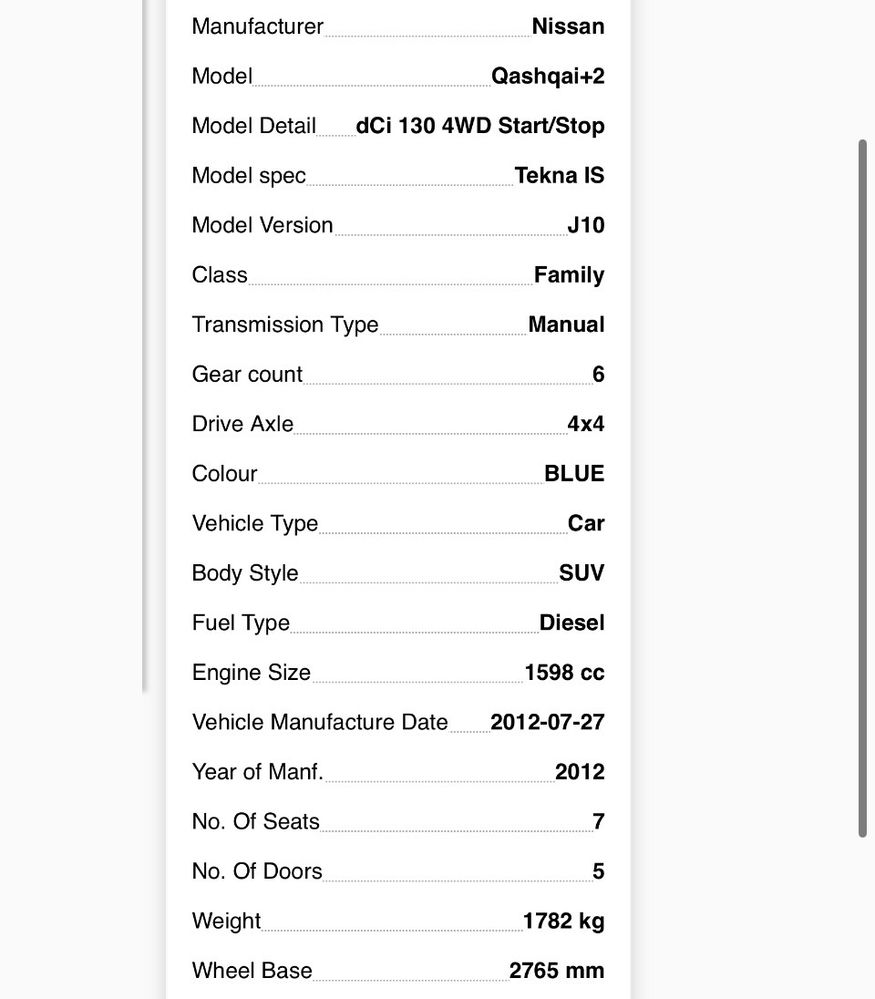Select the value 'Nissan'
Screen dimensions: 875x999
pos(568,26)
